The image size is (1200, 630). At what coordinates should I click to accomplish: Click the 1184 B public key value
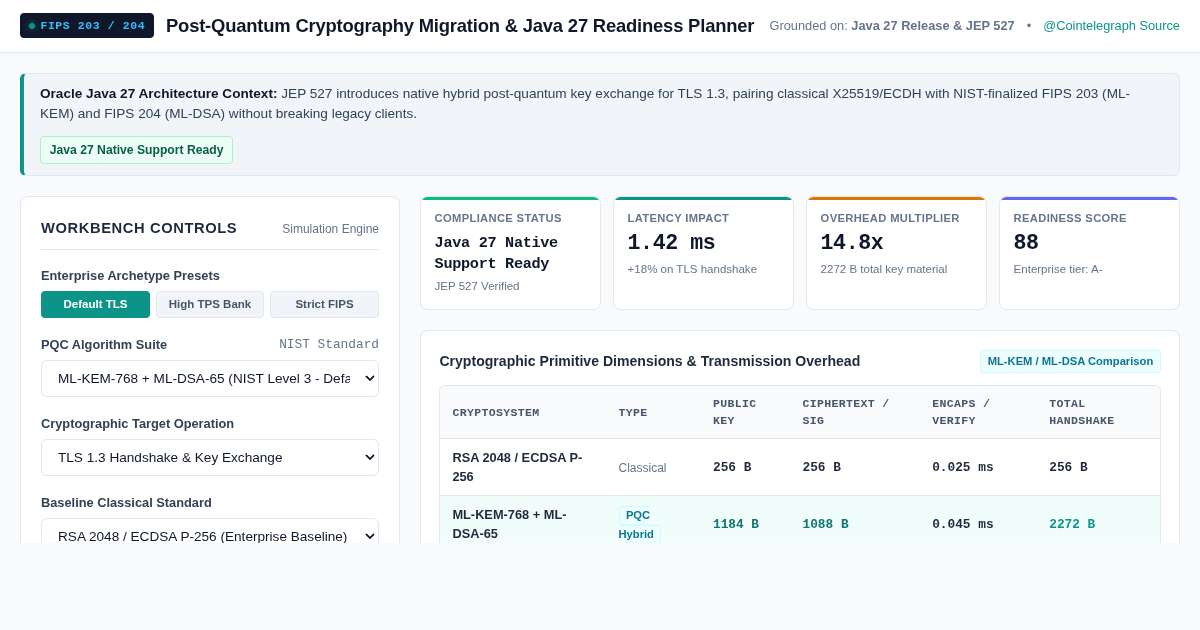point(736,524)
